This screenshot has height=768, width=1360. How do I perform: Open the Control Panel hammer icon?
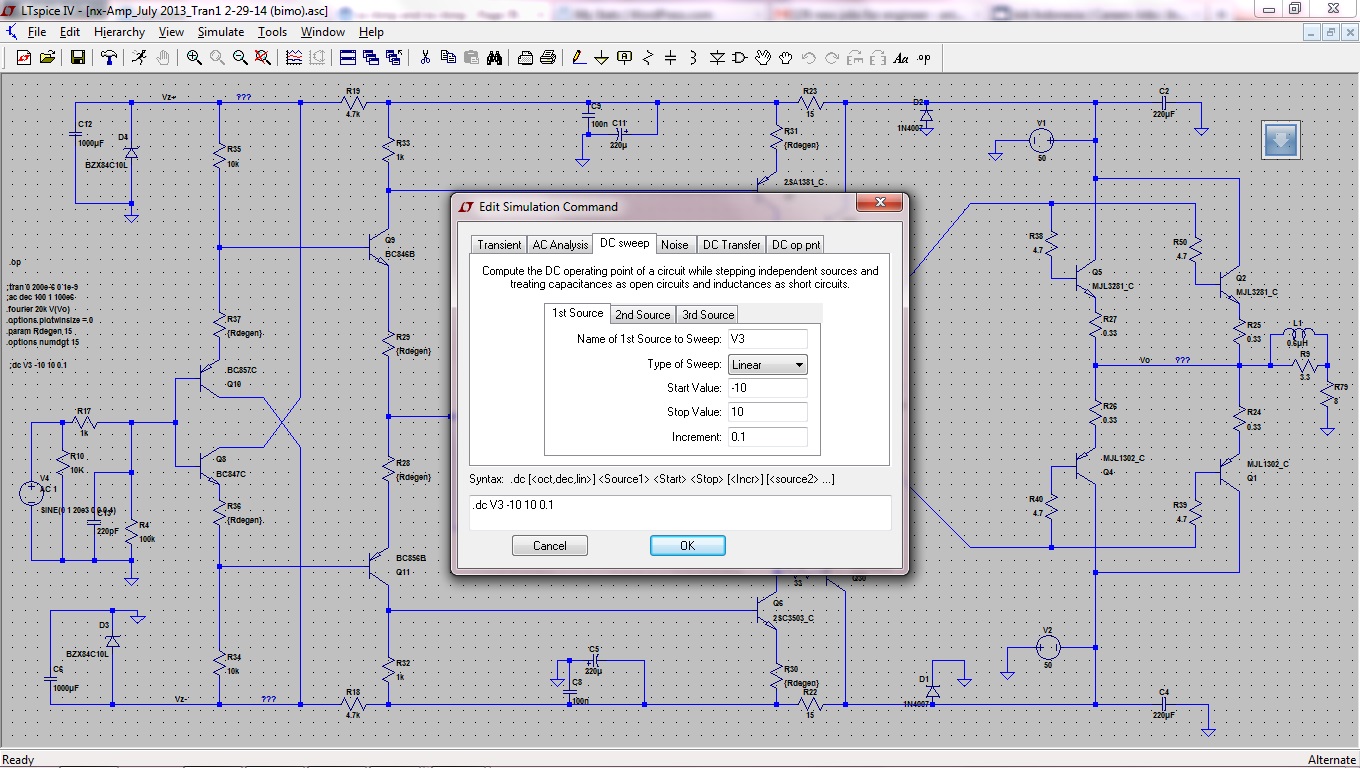[109, 58]
